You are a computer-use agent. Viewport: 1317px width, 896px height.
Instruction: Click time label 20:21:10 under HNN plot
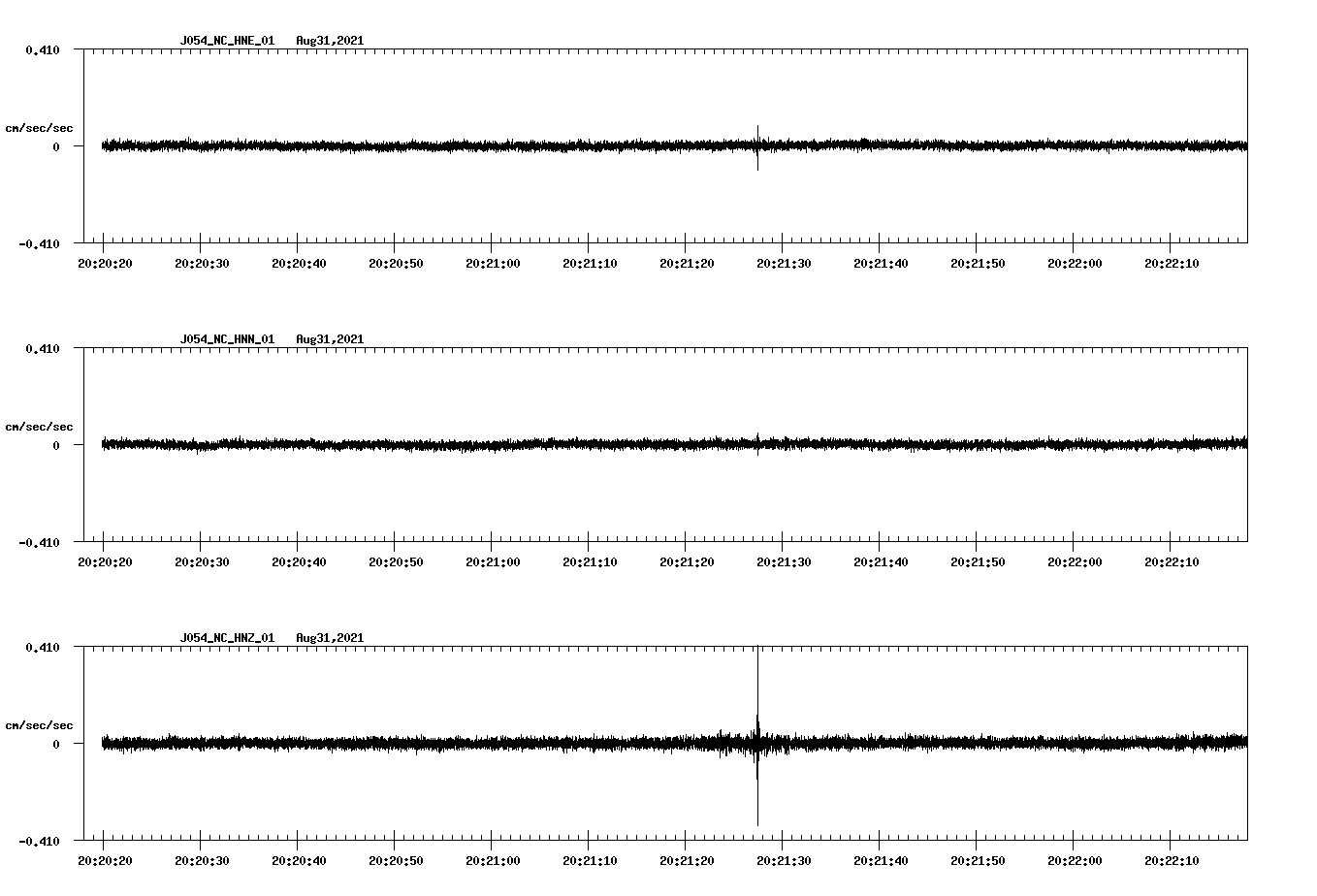pos(590,562)
